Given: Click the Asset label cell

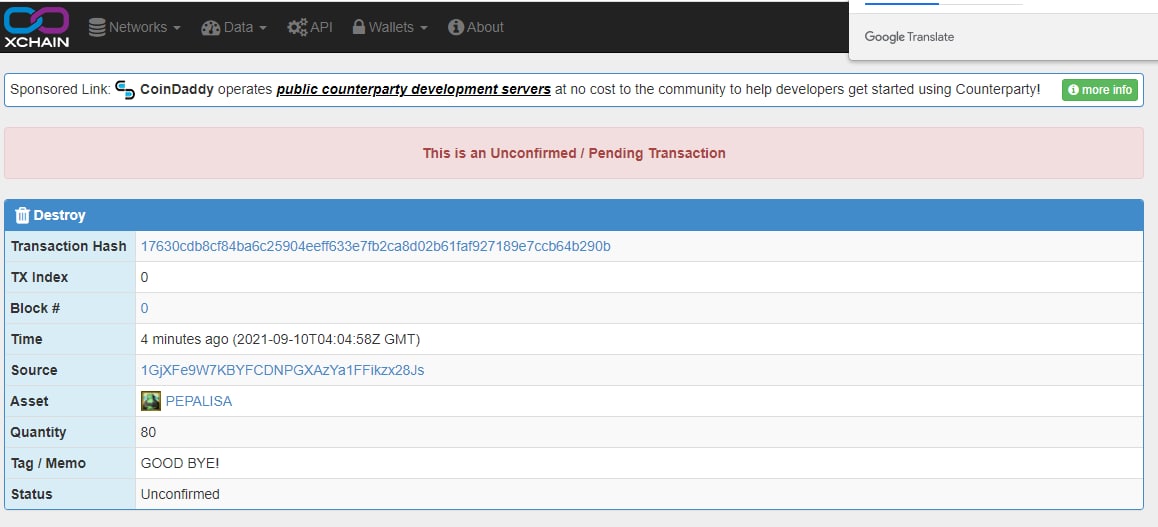Looking at the screenshot, I should tap(70, 401).
